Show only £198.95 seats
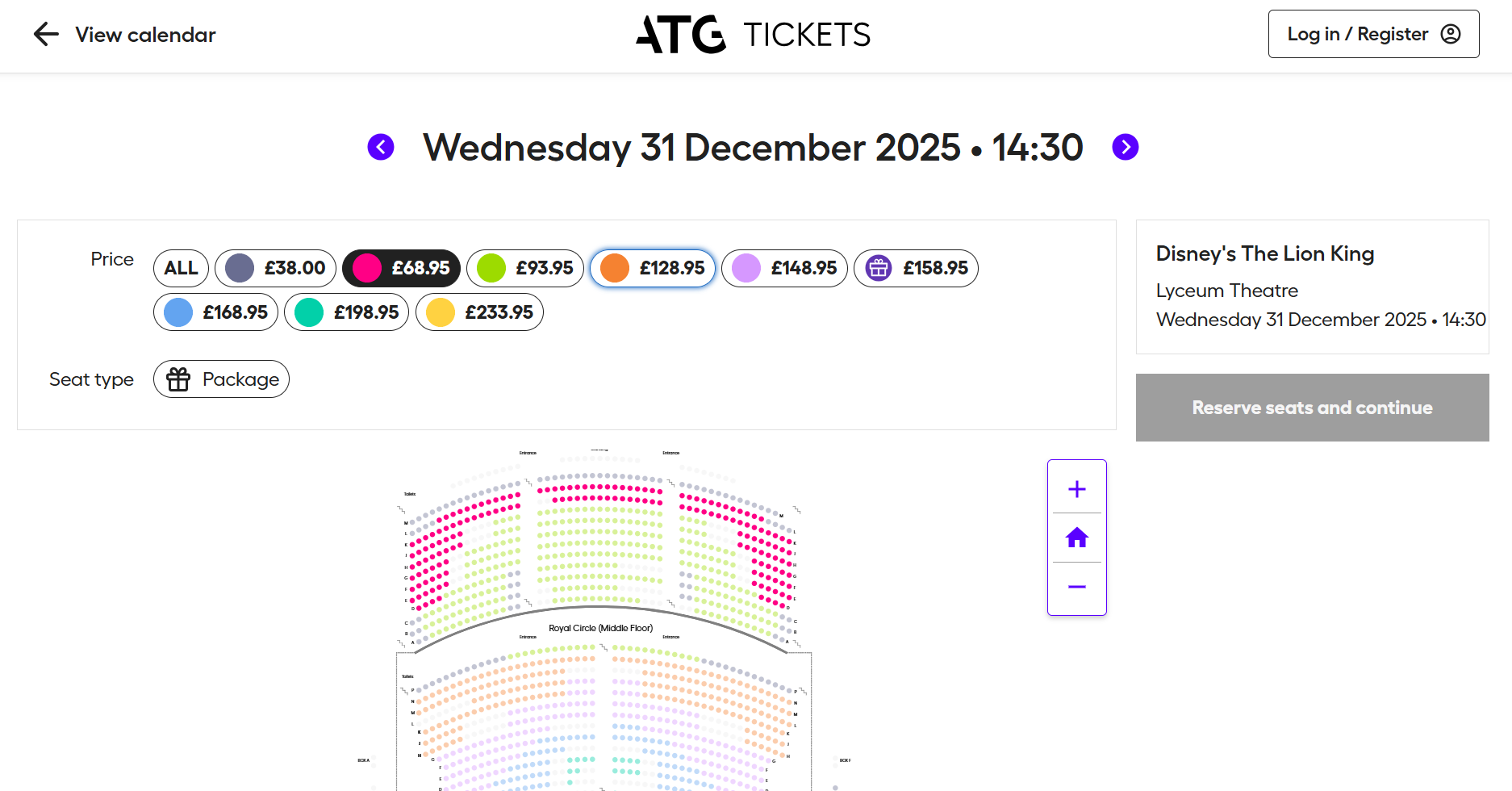The width and height of the screenshot is (1512, 791). coord(347,312)
